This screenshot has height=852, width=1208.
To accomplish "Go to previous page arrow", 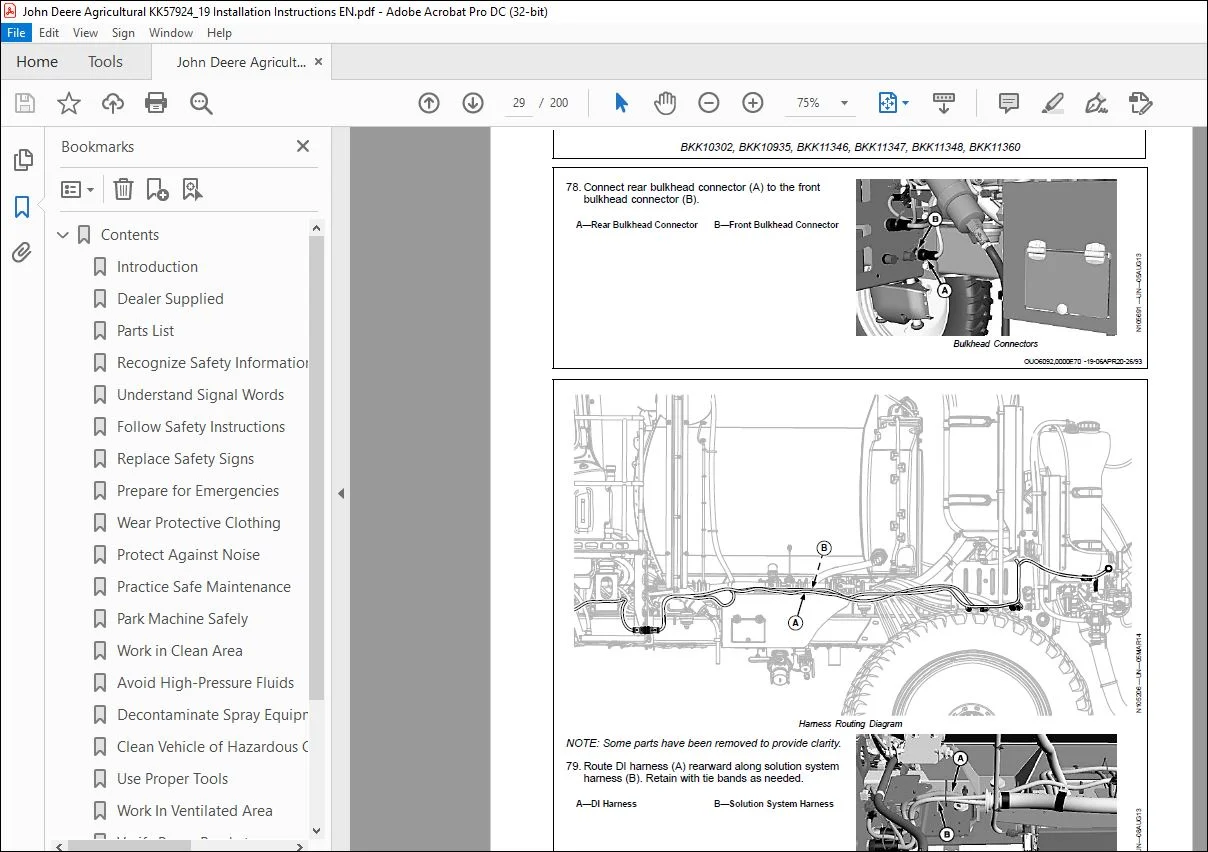I will click(429, 103).
